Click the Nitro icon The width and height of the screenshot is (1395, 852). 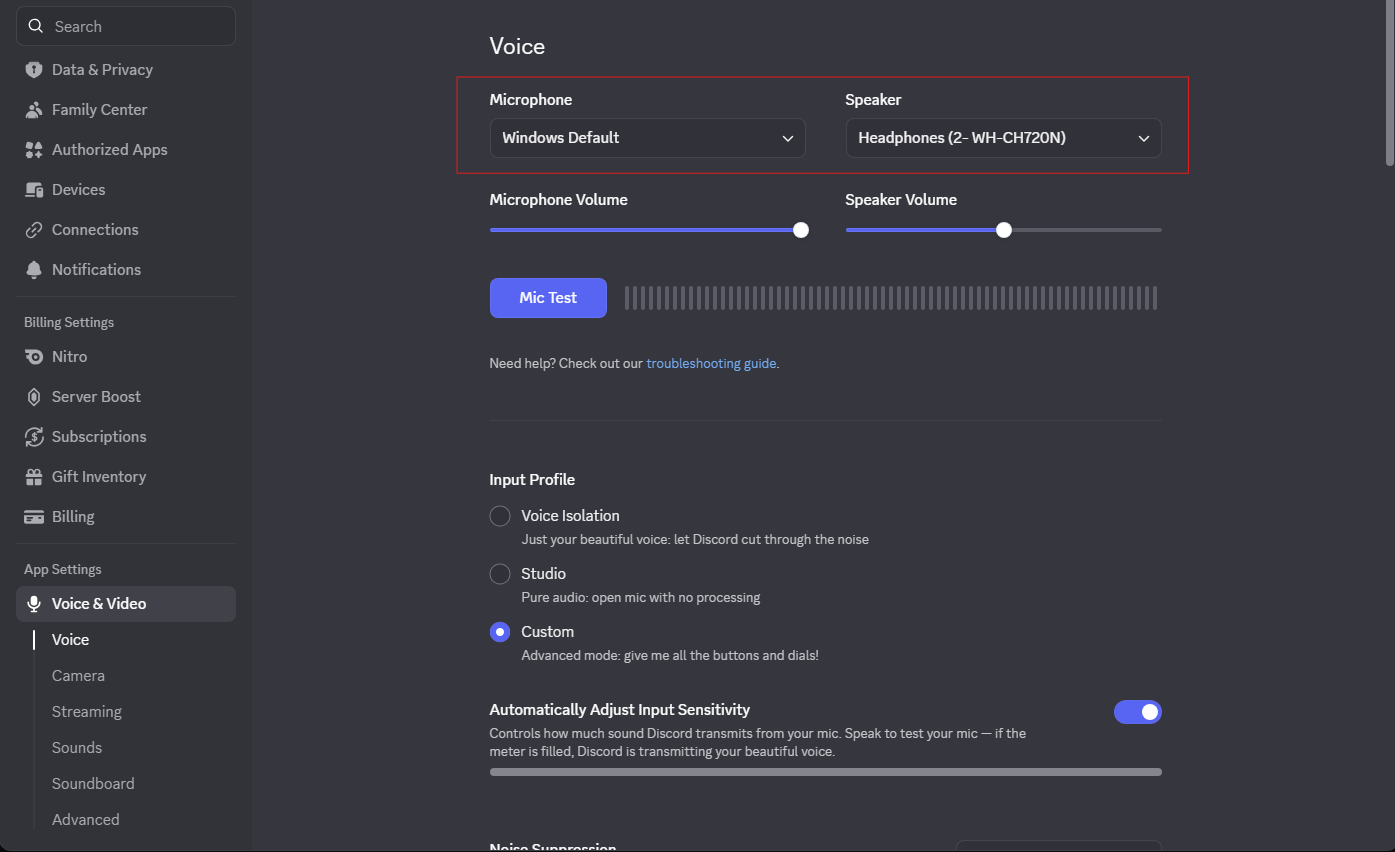click(34, 357)
